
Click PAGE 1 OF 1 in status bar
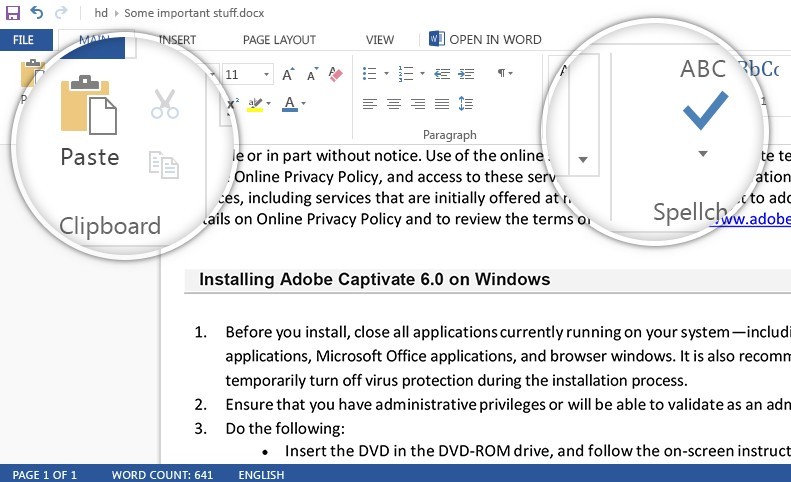(44, 475)
